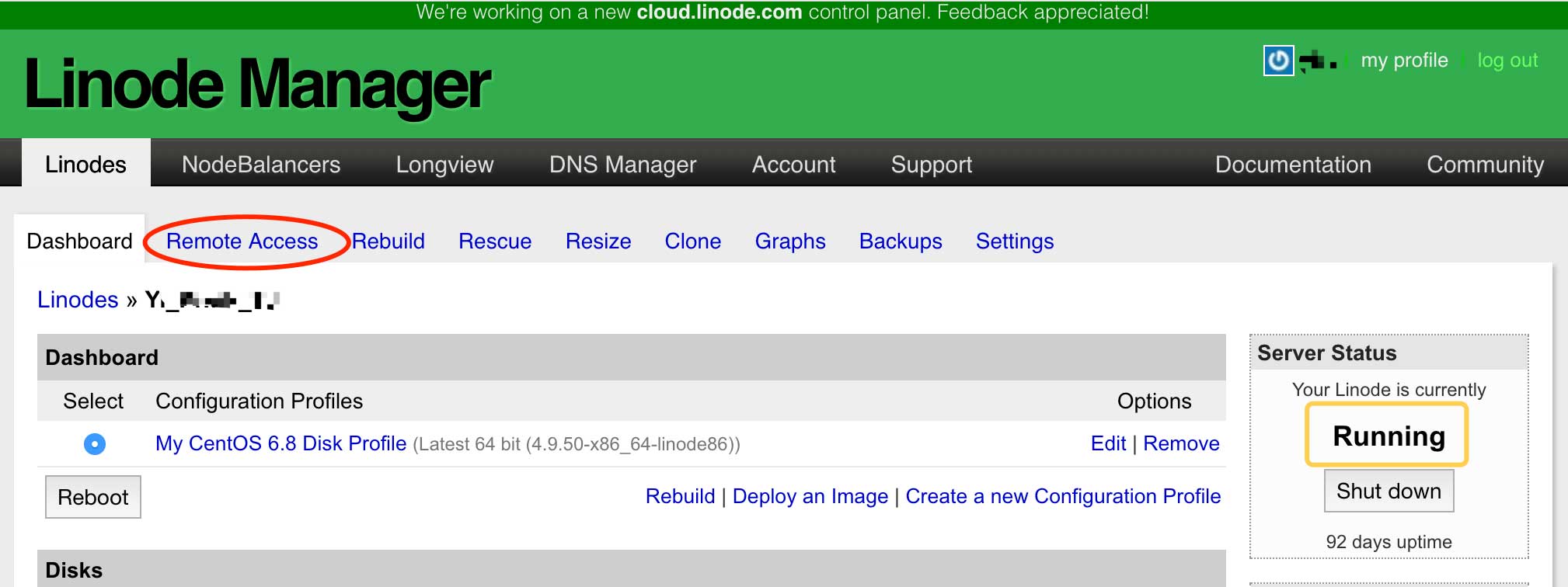Click the Latest 64 bit kernel text
Viewport: 1568px width, 587px height.
pyautogui.click(x=576, y=444)
